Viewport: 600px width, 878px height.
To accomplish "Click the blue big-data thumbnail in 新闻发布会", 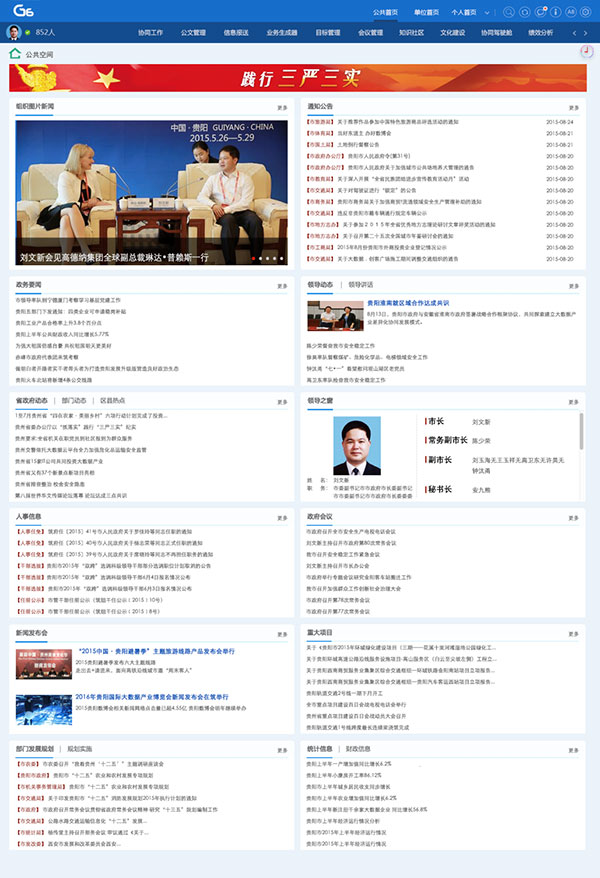I will coord(44,710).
